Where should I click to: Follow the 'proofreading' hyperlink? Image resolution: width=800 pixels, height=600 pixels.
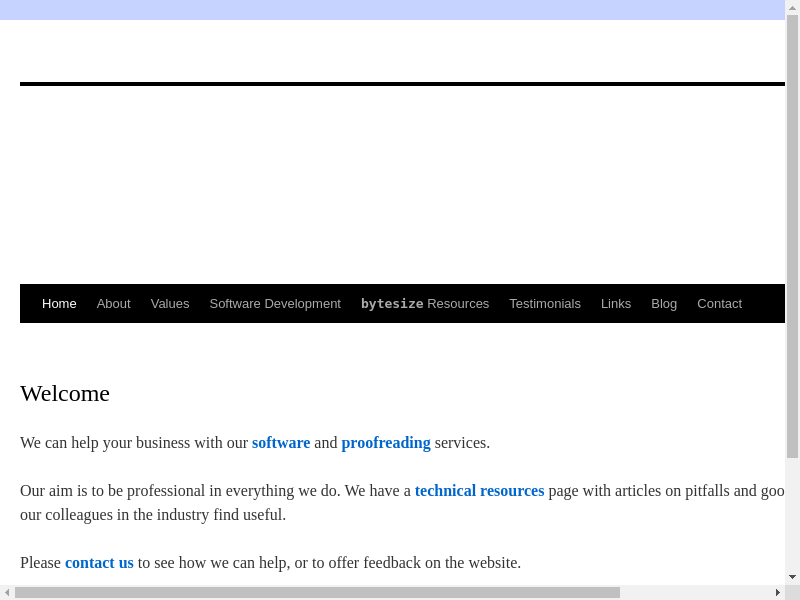coord(386,442)
